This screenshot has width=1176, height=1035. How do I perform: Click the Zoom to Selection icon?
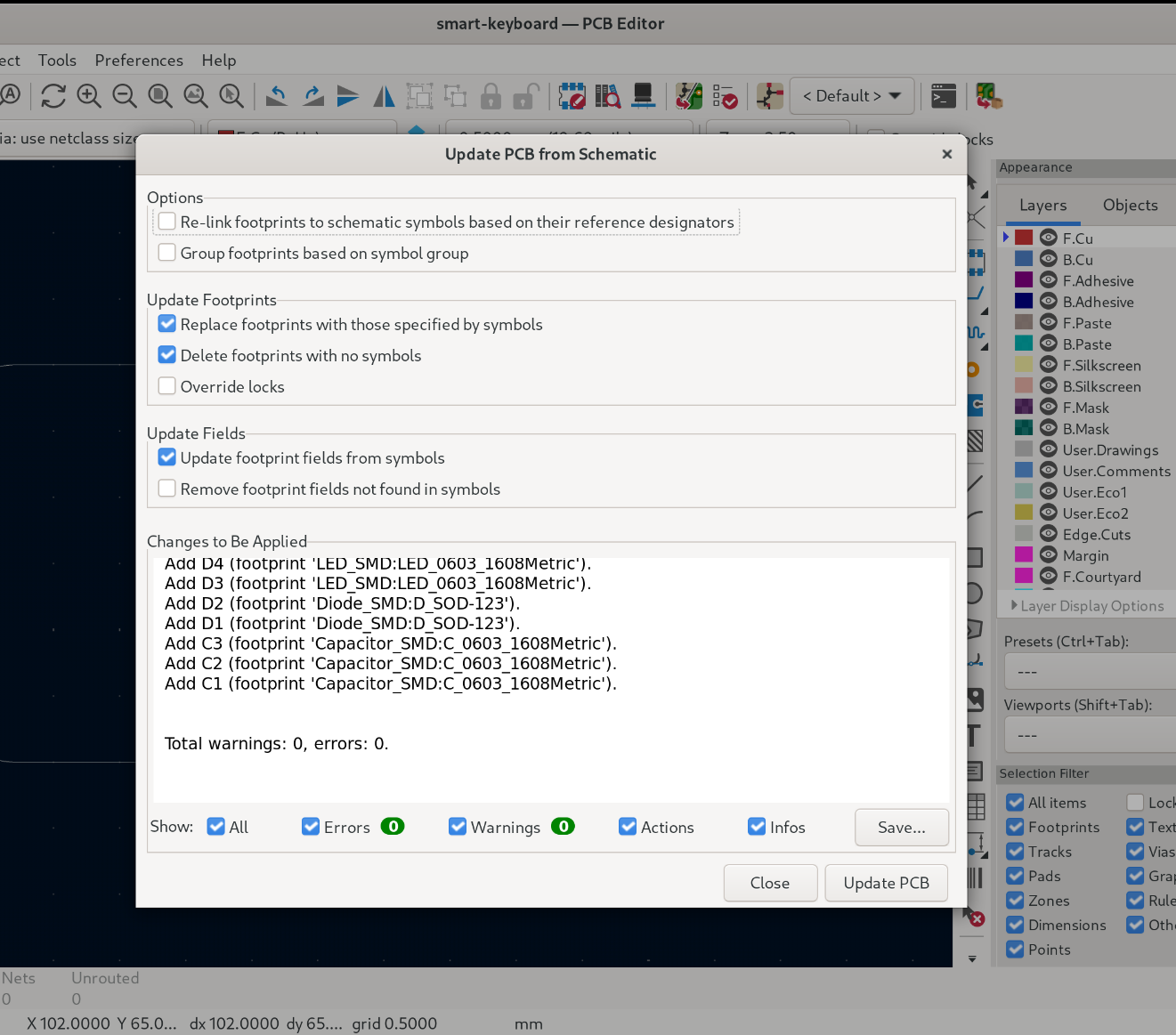tap(231, 95)
